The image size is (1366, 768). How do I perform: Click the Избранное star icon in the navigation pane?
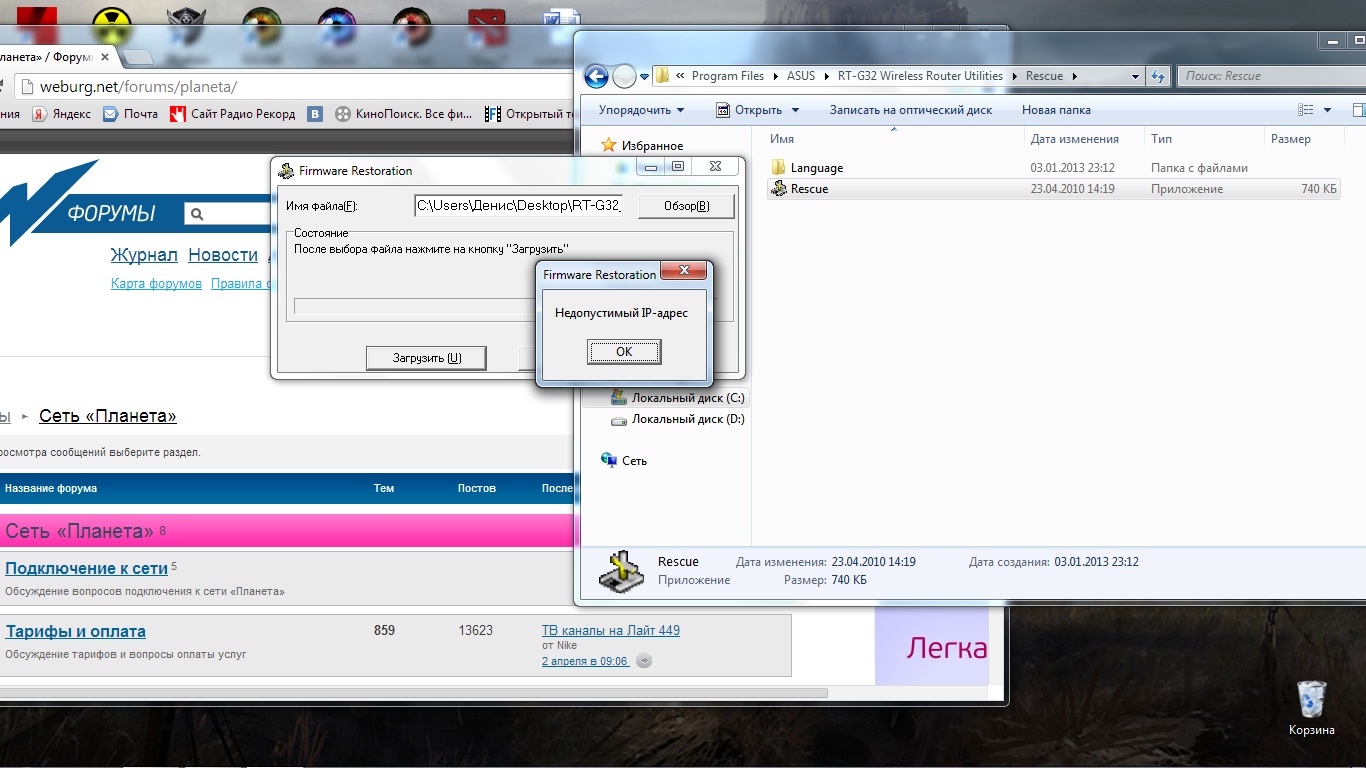coord(608,146)
